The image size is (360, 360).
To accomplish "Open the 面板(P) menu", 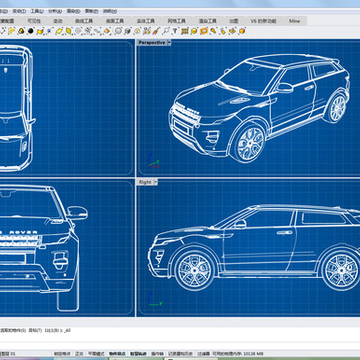I will (91, 11).
